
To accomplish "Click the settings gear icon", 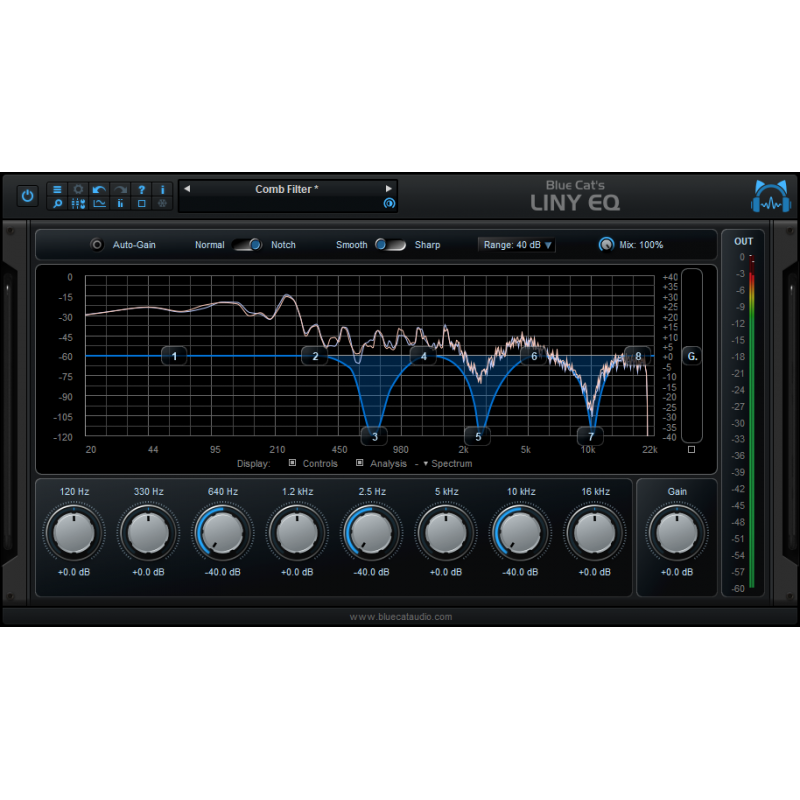I will pyautogui.click(x=78, y=189).
